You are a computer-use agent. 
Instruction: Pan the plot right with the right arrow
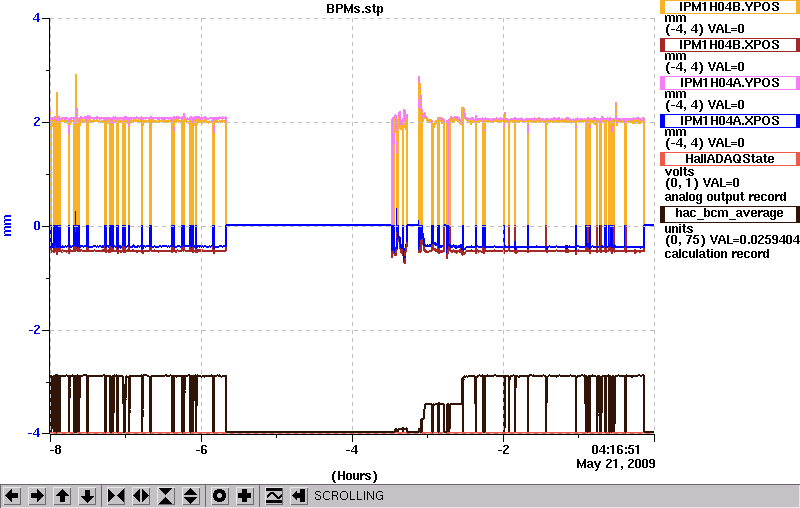click(x=37, y=496)
